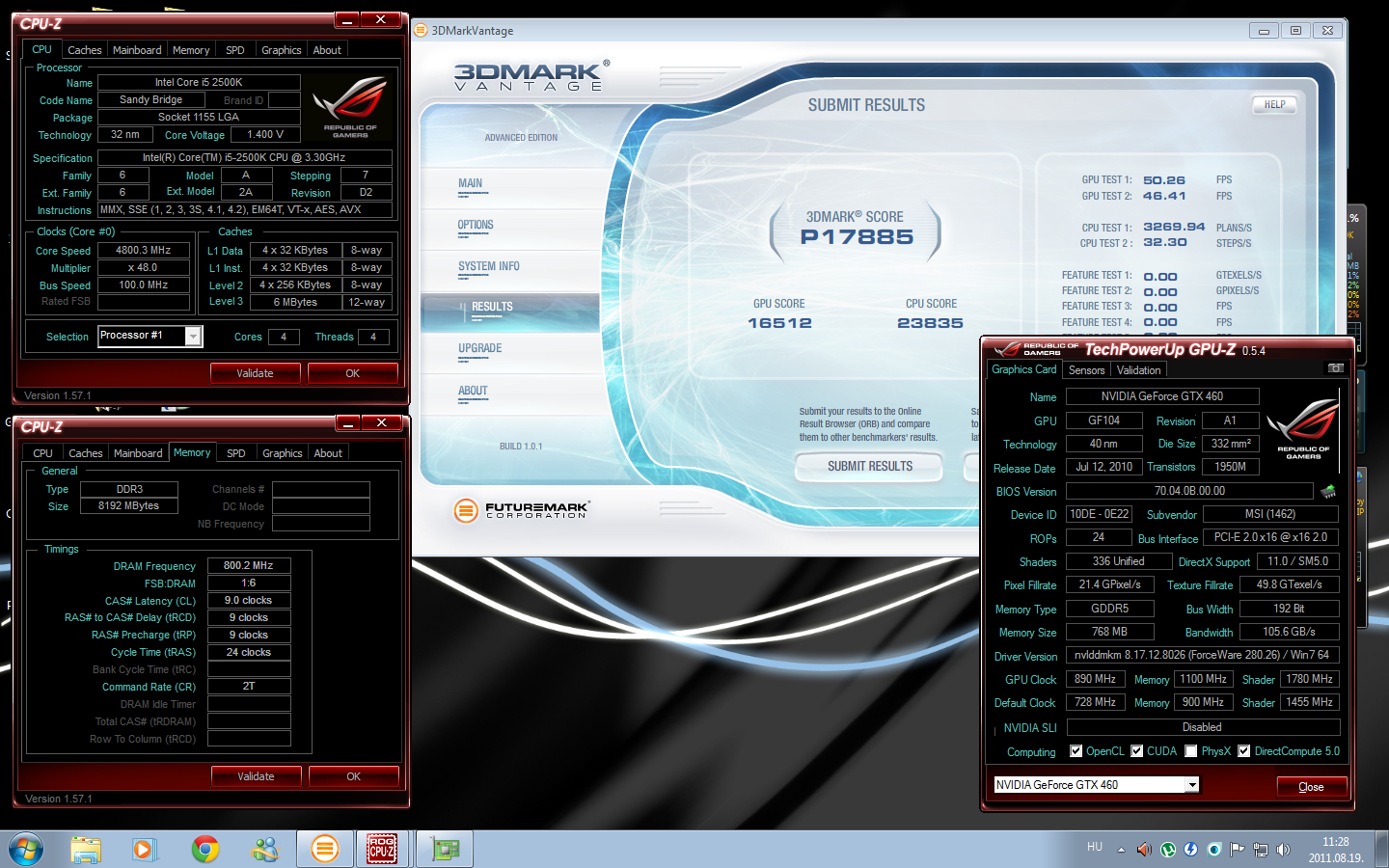Viewport: 1389px width, 868px height.
Task: Click the DRAM Frequency field showing 800.2 MHz
Action: pyautogui.click(x=249, y=566)
